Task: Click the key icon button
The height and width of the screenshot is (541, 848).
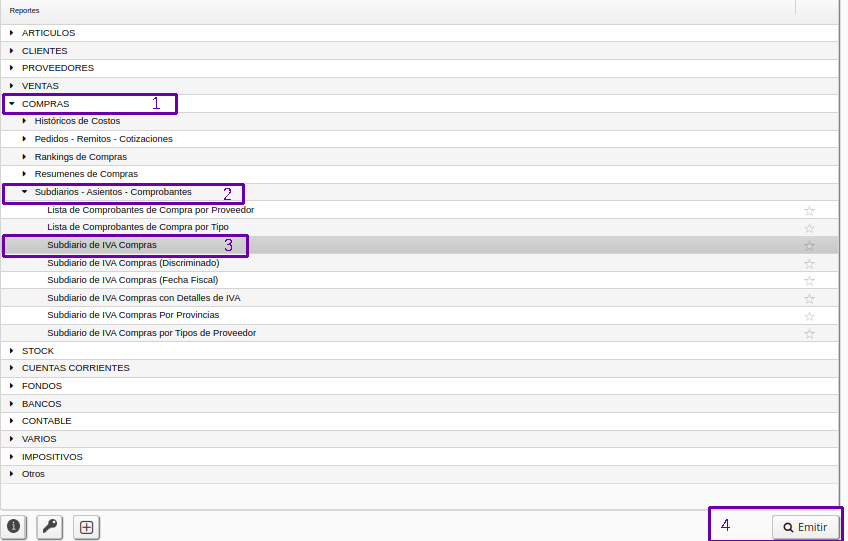Action: (x=50, y=526)
